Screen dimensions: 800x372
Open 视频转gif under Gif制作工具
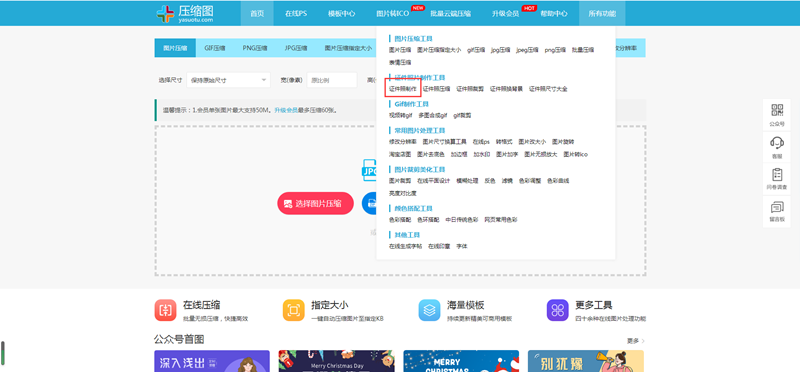pyautogui.click(x=401, y=115)
